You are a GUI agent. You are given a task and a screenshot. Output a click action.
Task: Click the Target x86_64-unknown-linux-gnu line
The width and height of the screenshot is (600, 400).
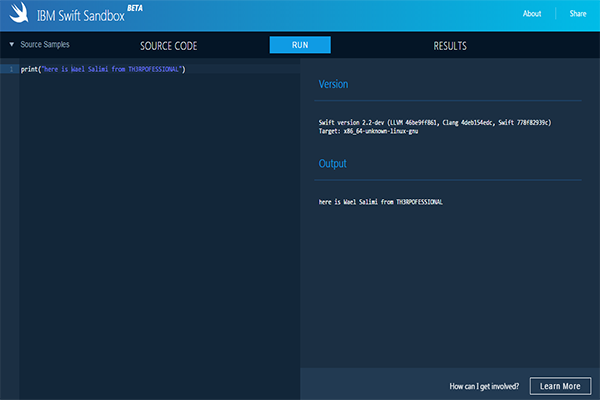(x=368, y=131)
